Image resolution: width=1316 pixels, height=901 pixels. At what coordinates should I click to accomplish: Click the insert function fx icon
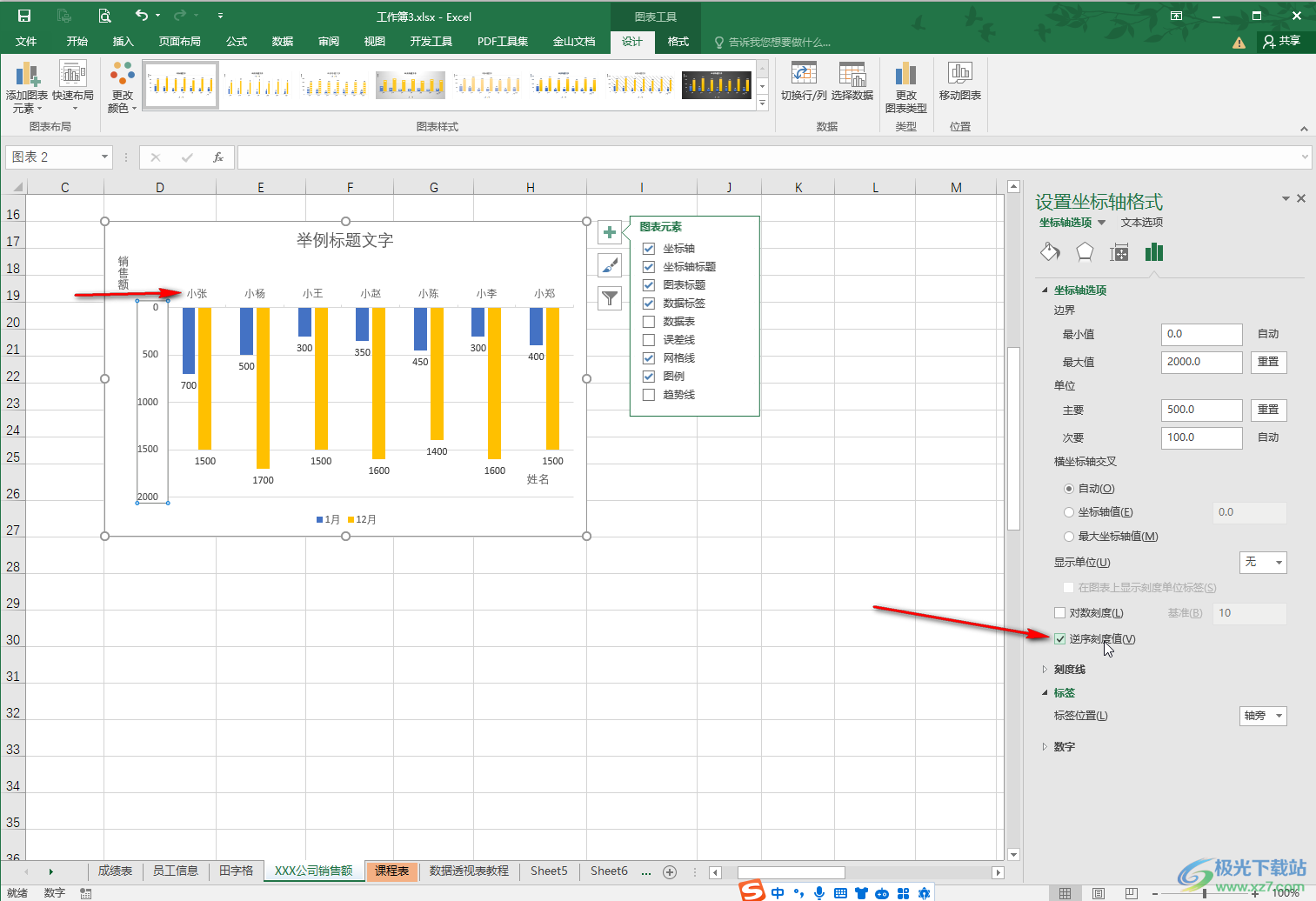218,157
